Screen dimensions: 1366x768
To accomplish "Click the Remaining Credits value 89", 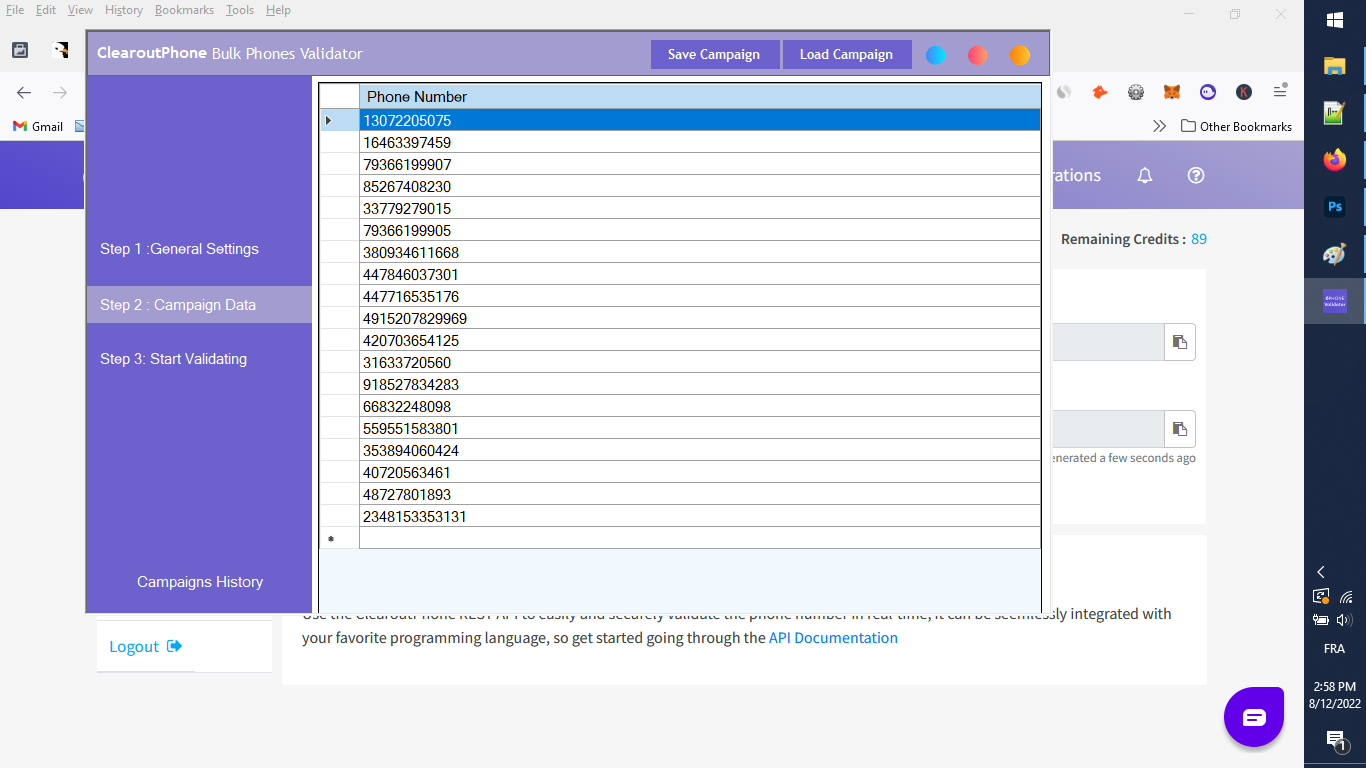I will [1199, 240].
